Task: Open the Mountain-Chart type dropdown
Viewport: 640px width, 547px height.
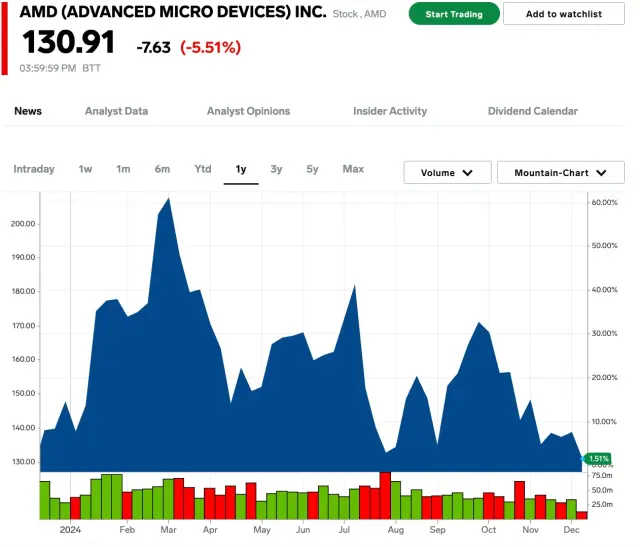Action: 560,173
